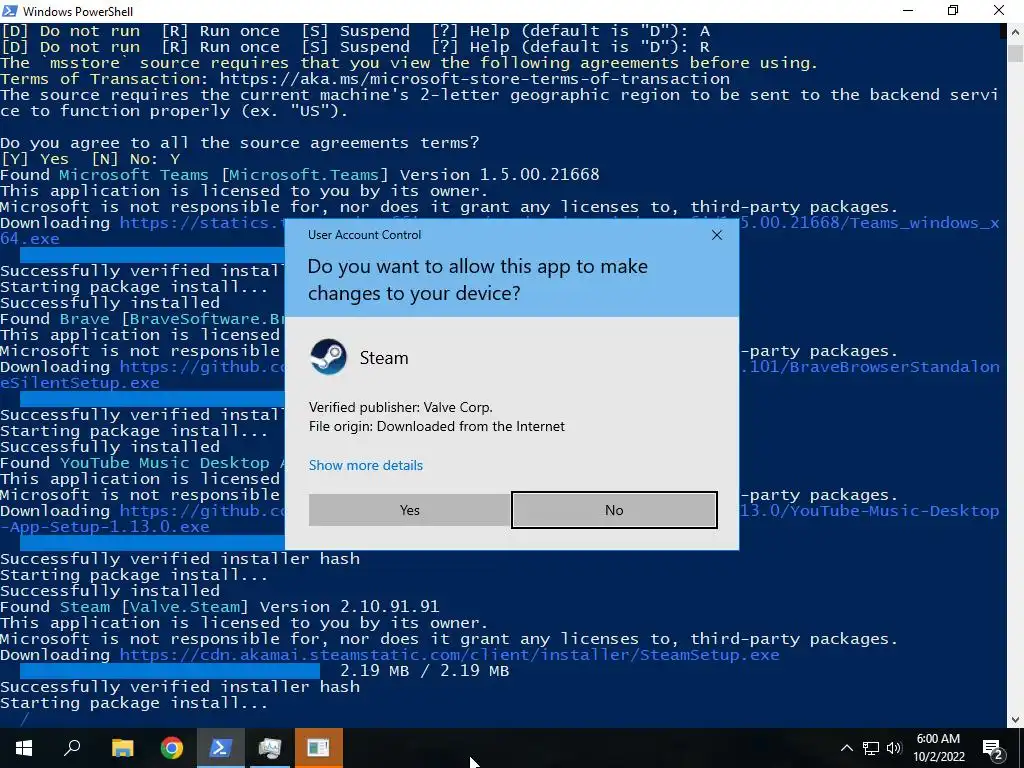Click PowerShell scrollbar up arrow
This screenshot has height=768, width=1024.
coord(1015,31)
